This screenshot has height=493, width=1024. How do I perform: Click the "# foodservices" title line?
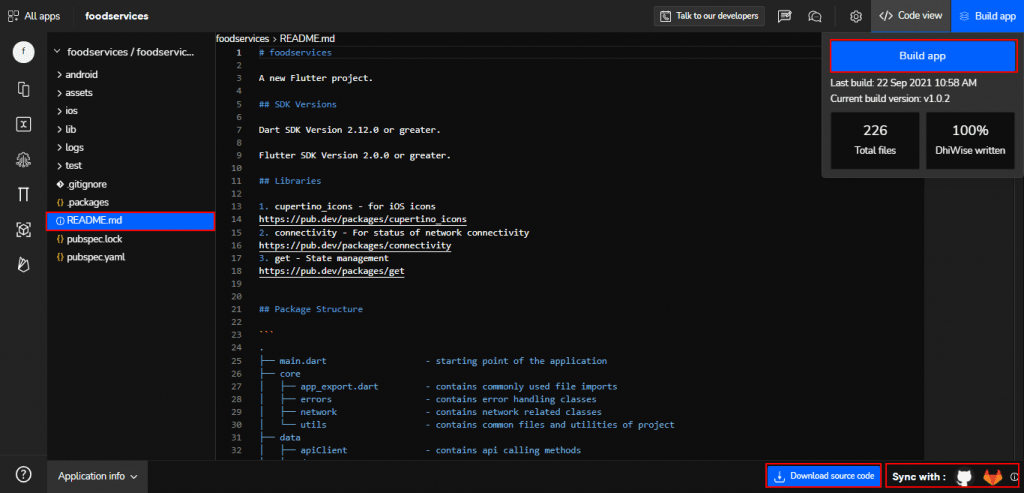(x=295, y=53)
